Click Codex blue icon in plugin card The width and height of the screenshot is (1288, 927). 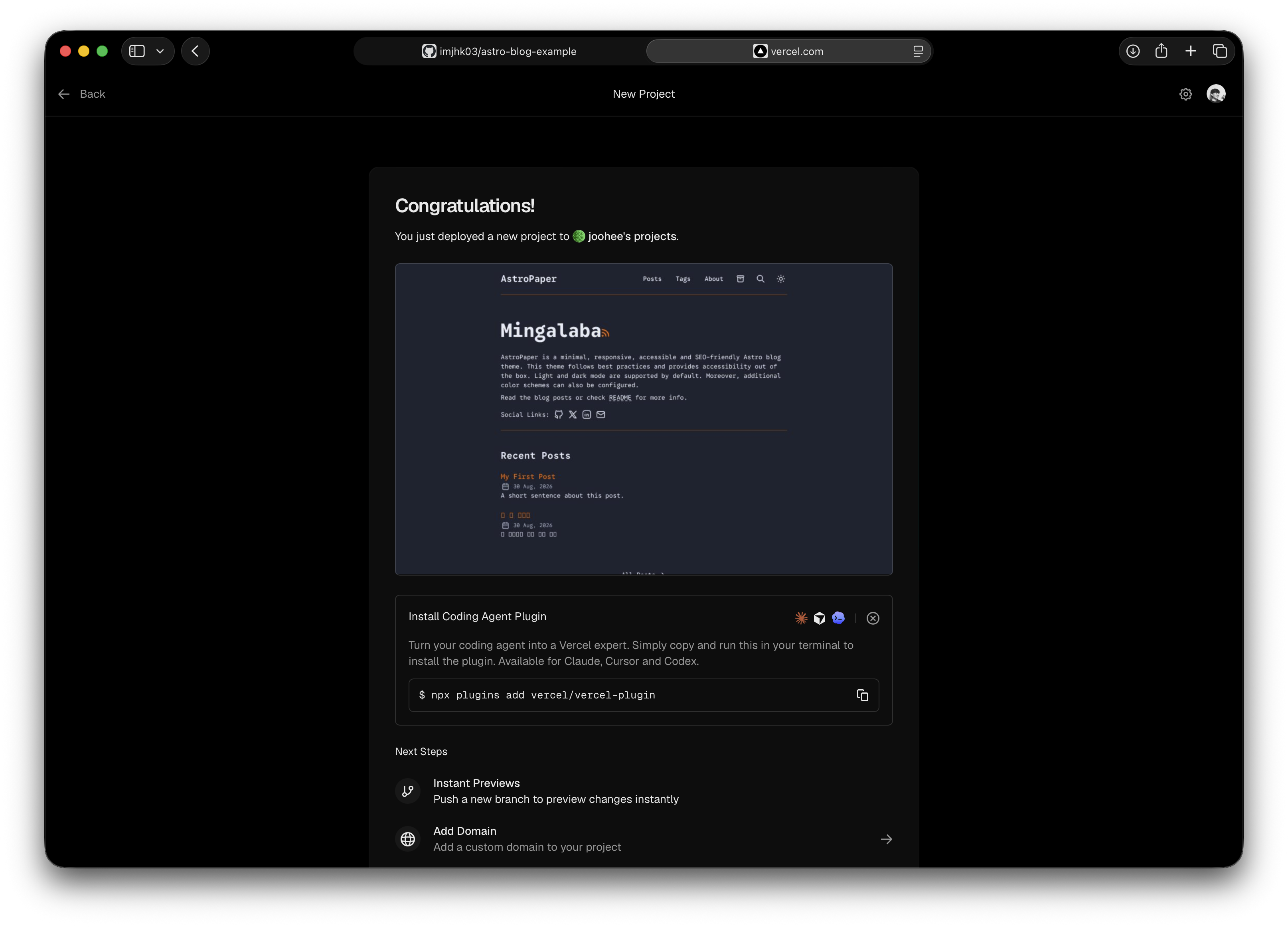coord(838,617)
